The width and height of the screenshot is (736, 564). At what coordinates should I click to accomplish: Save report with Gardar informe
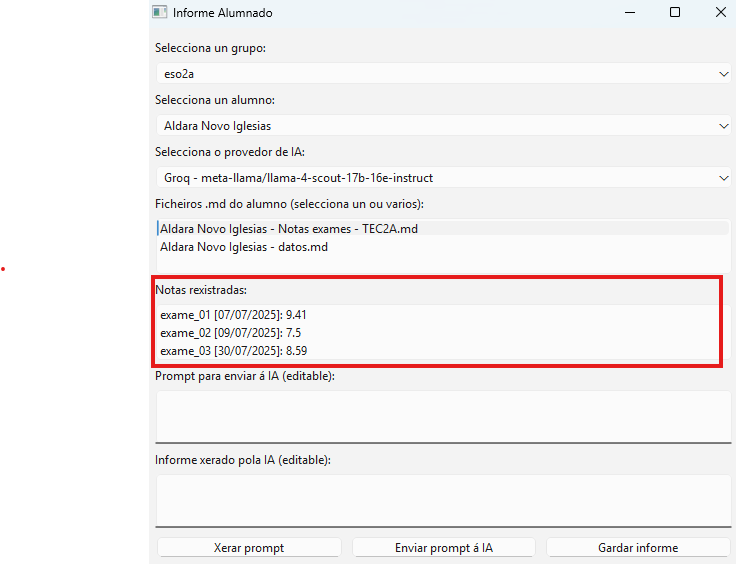[x=638, y=548]
